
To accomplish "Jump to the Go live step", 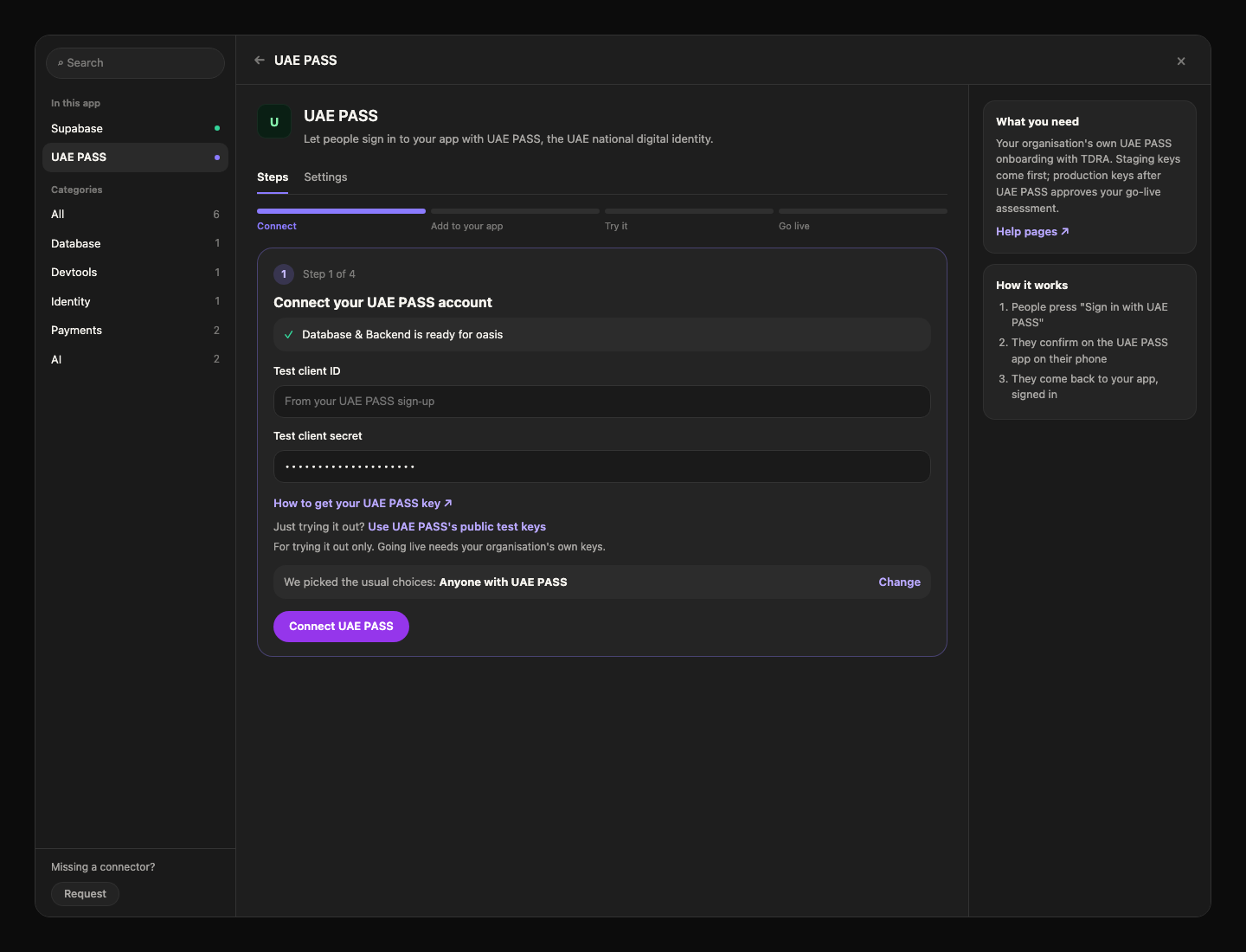I will click(863, 220).
